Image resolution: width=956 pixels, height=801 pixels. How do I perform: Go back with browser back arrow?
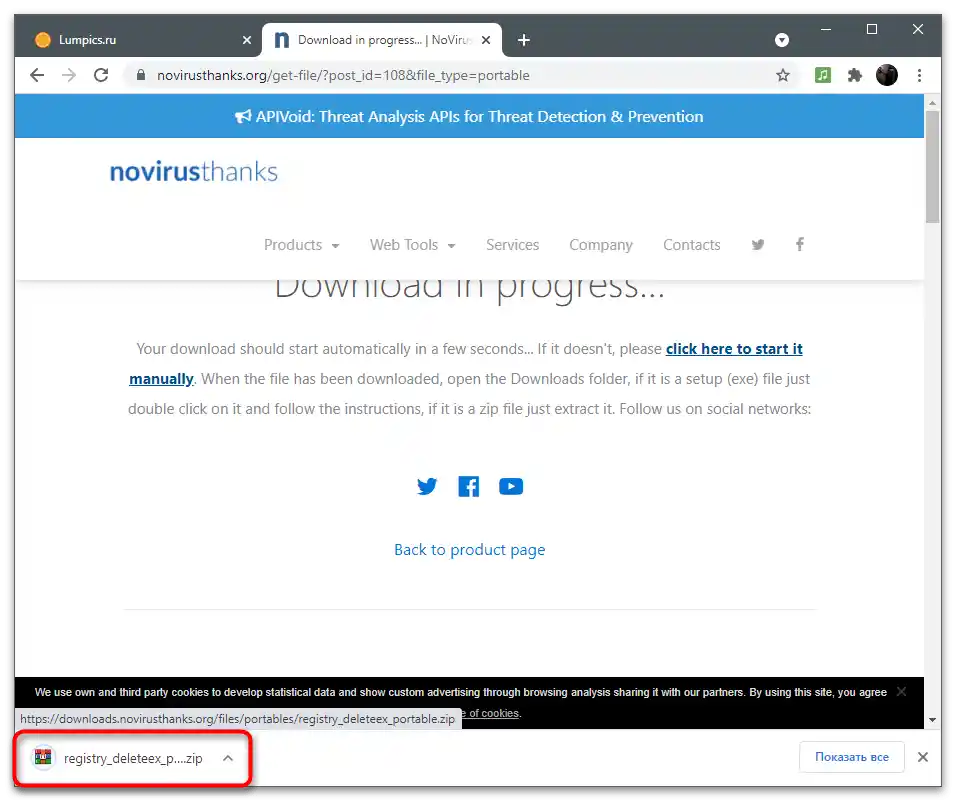pos(37,75)
